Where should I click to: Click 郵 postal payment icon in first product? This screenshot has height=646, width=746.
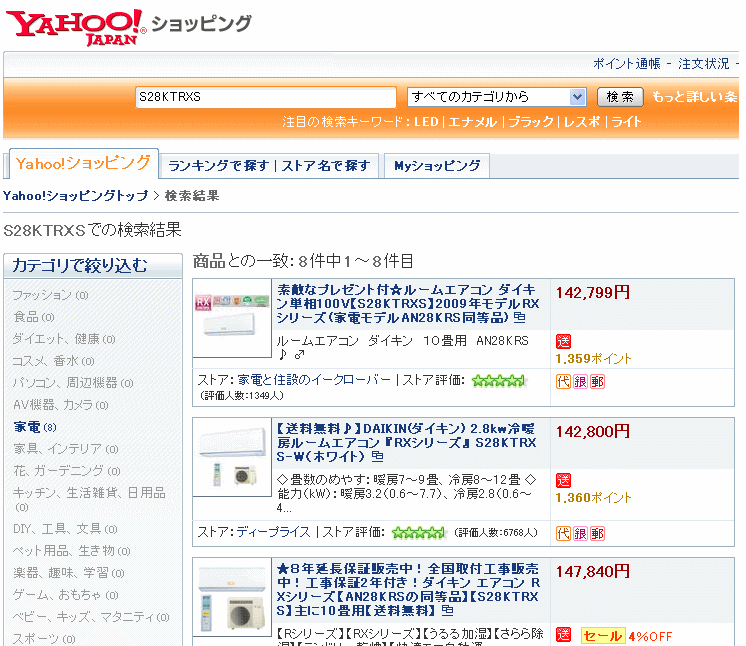tap(598, 382)
